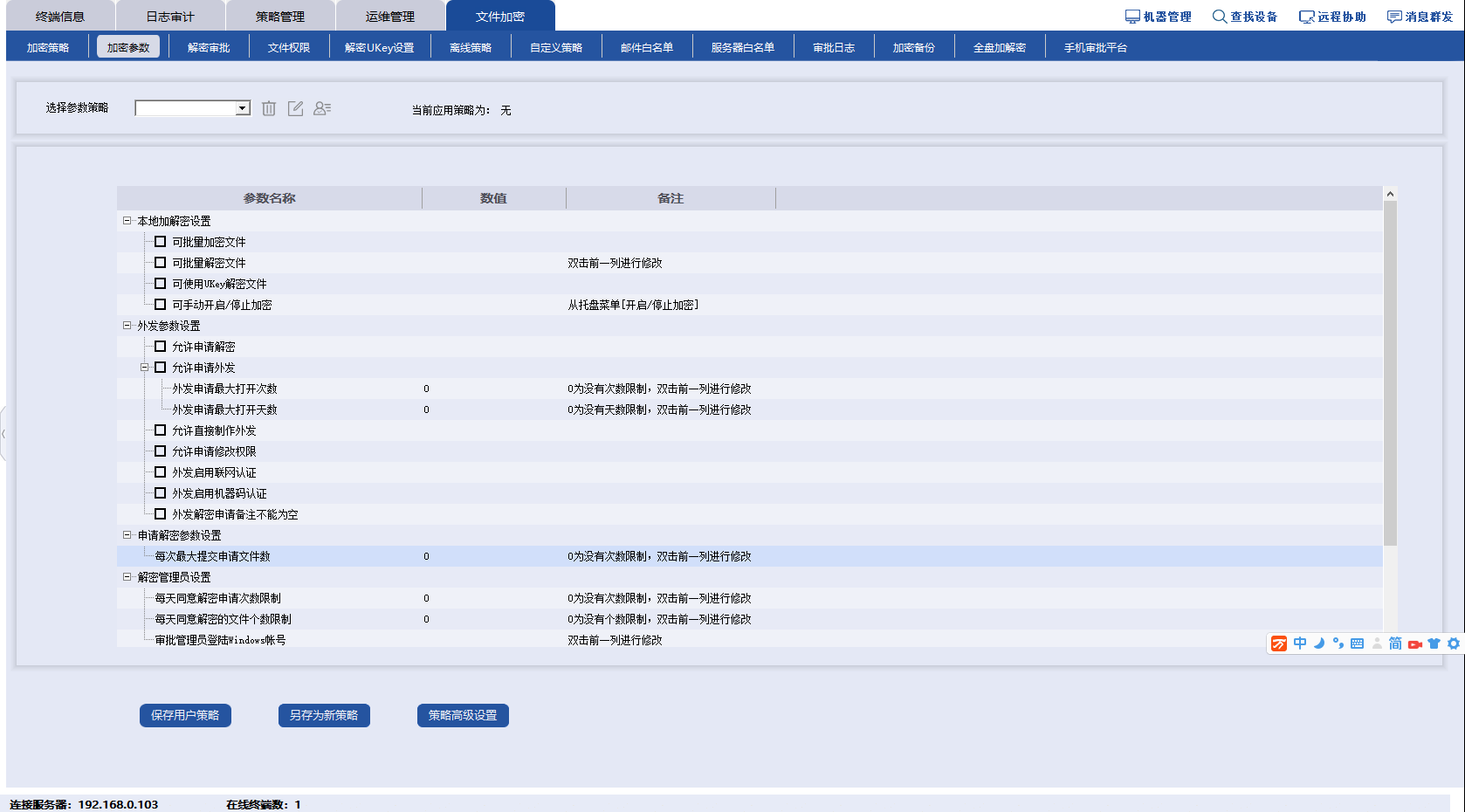Open the 手机审批平台 submenu item
Screen dimensions: 1465x812
pyautogui.click(x=1096, y=47)
